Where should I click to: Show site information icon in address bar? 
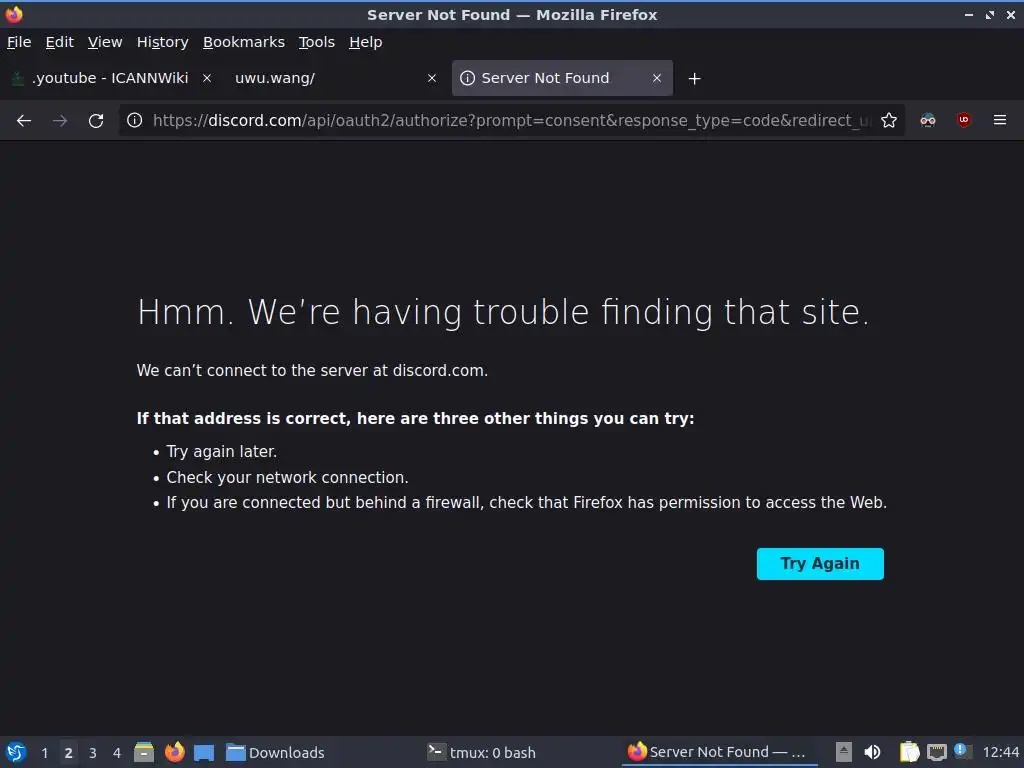tap(135, 120)
